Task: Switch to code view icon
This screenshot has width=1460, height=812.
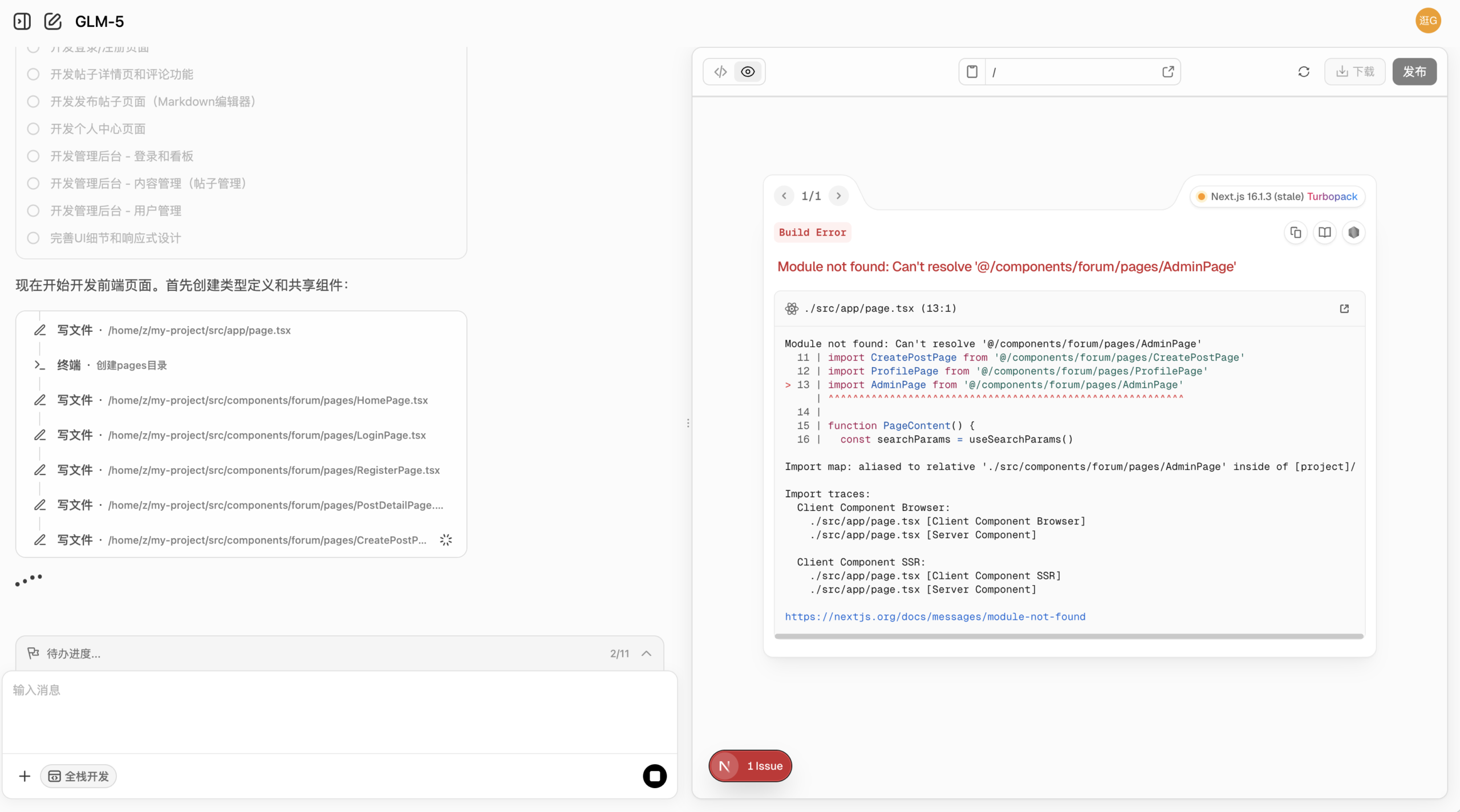Action: pyautogui.click(x=720, y=72)
